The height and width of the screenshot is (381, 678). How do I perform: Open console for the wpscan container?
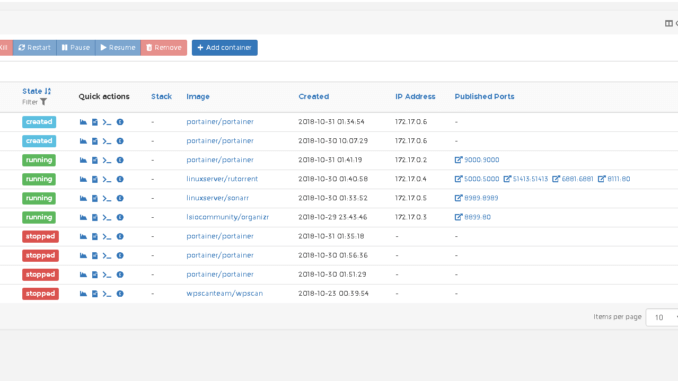click(x=107, y=294)
